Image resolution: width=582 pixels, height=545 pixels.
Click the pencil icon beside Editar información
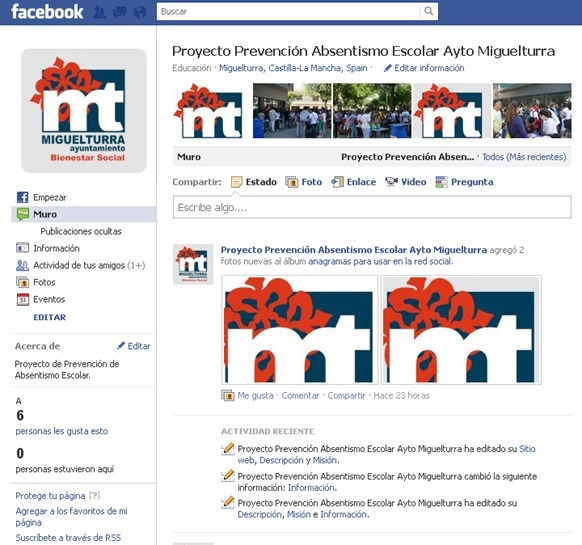pos(388,68)
